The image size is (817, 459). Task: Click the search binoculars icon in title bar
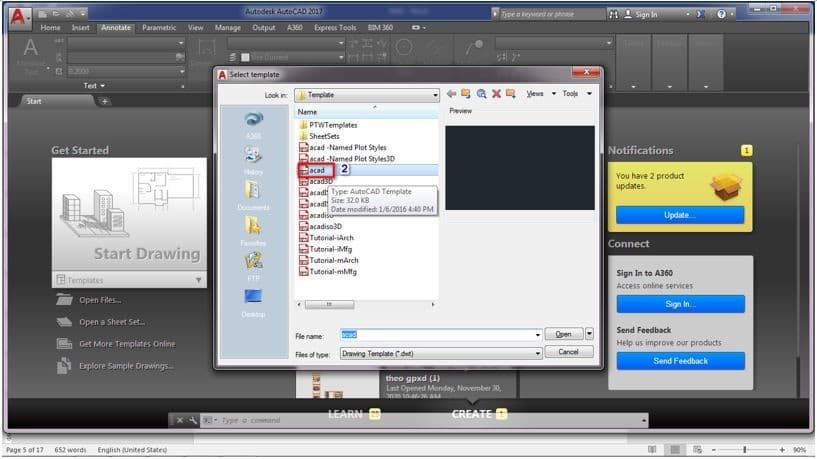pos(614,15)
